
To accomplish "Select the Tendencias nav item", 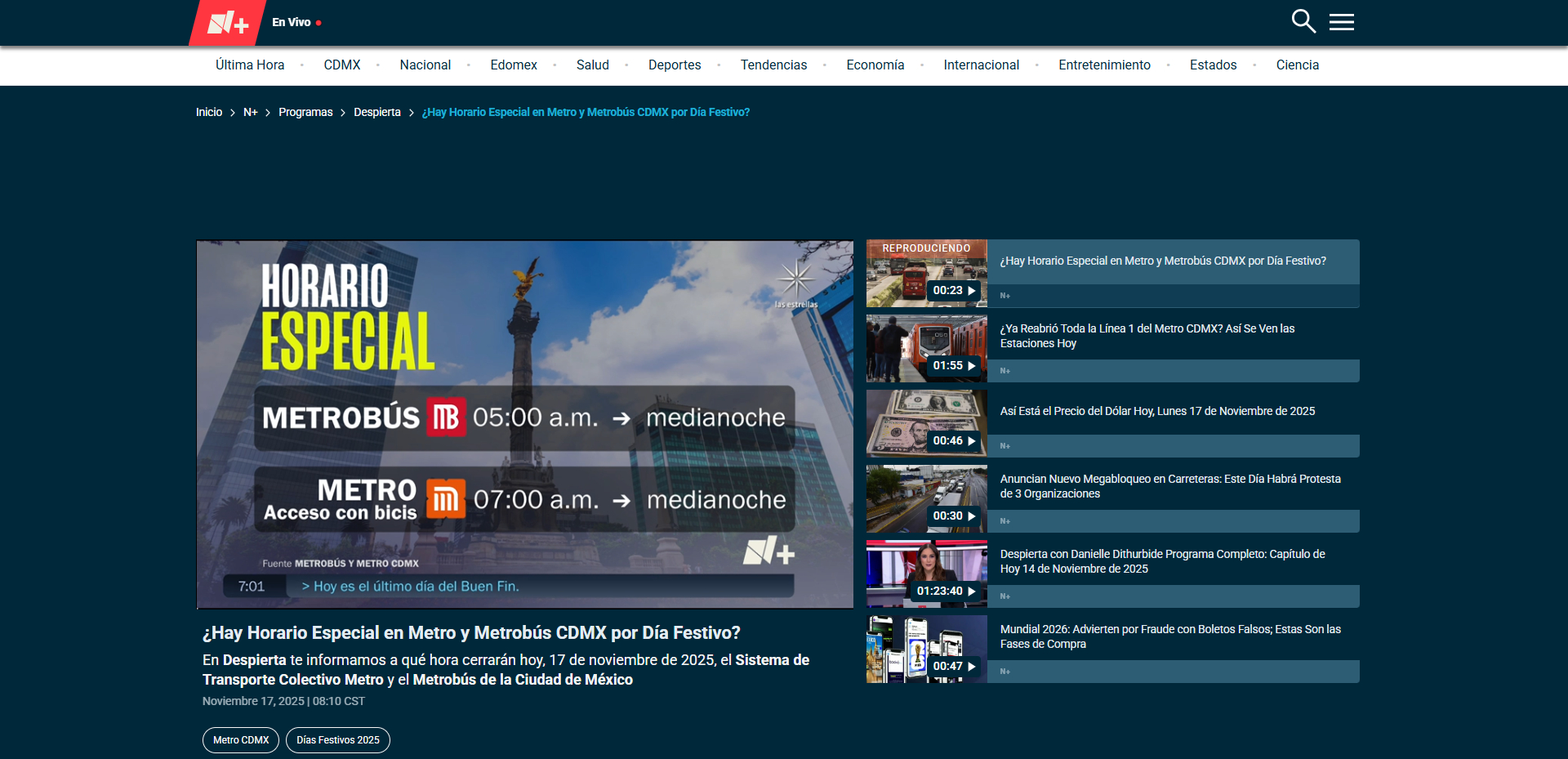I will (773, 65).
